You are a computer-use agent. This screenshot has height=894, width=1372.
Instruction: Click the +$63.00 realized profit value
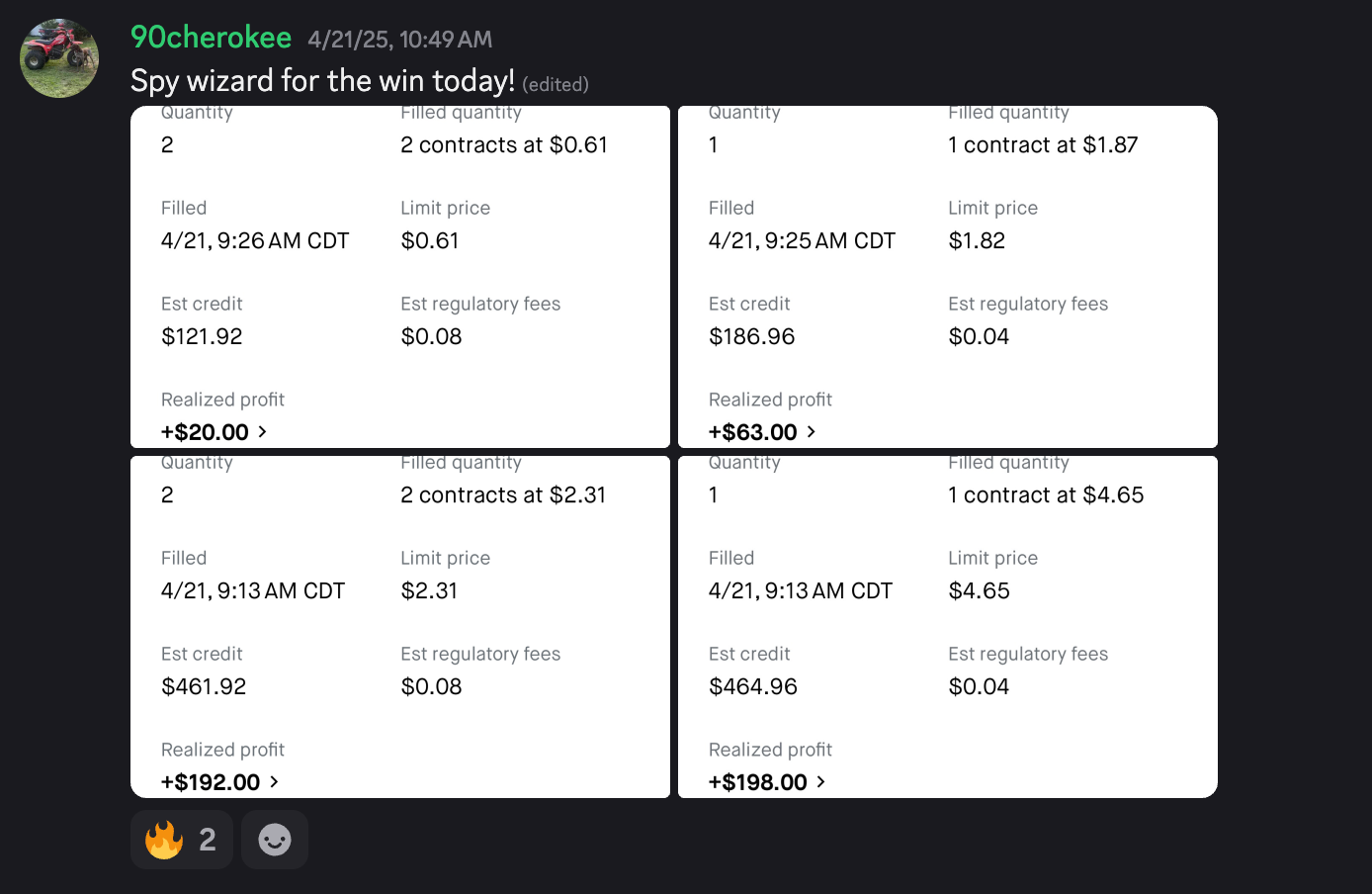753,432
